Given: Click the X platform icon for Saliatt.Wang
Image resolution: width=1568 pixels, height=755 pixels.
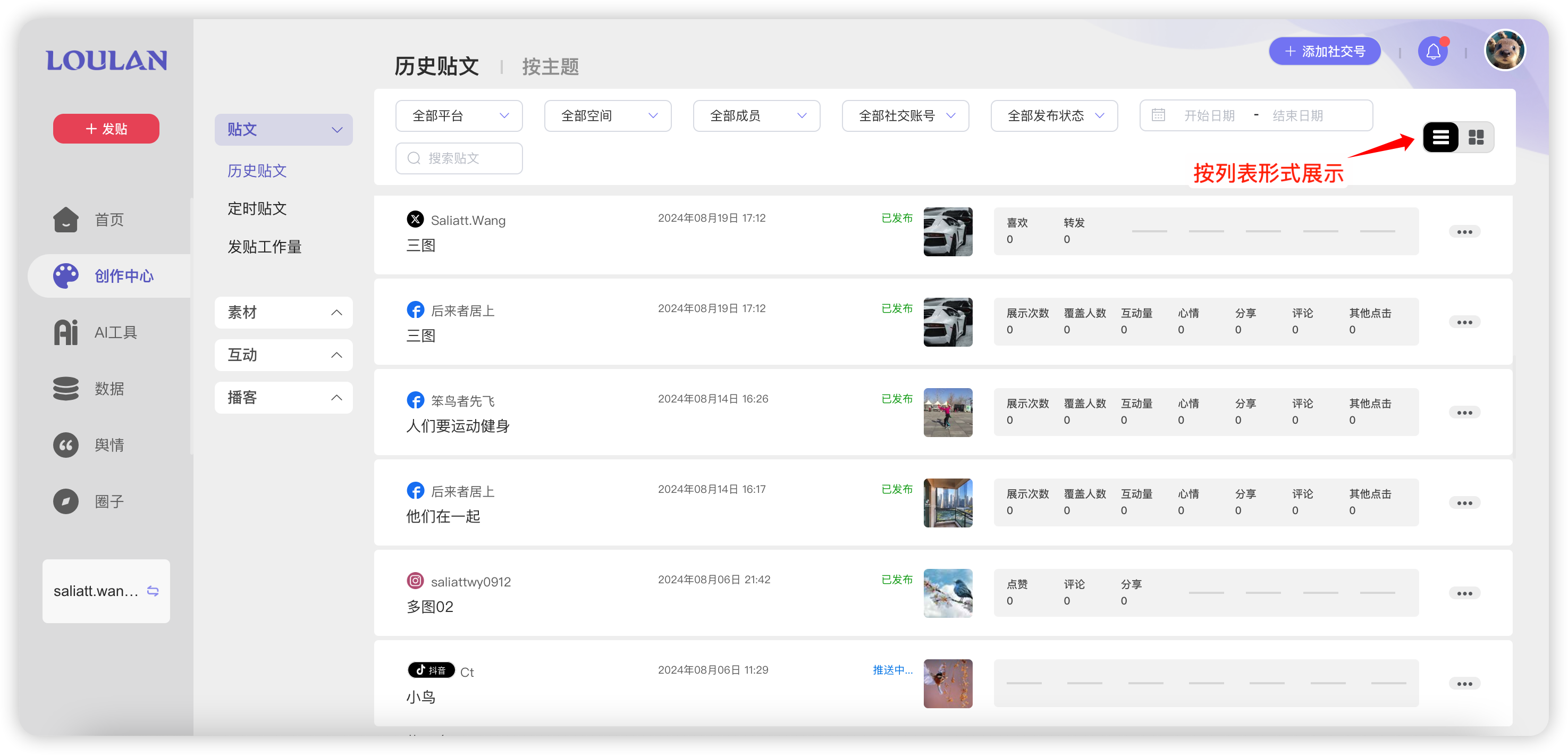Looking at the screenshot, I should [x=415, y=219].
